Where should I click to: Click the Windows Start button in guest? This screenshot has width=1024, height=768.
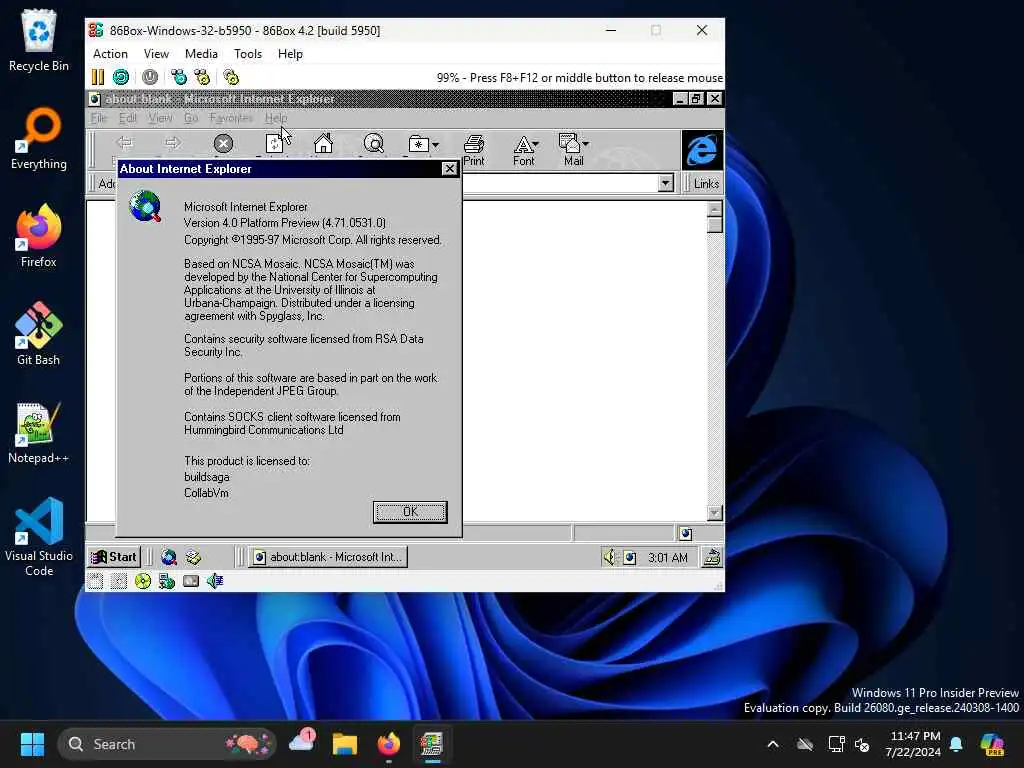click(114, 557)
